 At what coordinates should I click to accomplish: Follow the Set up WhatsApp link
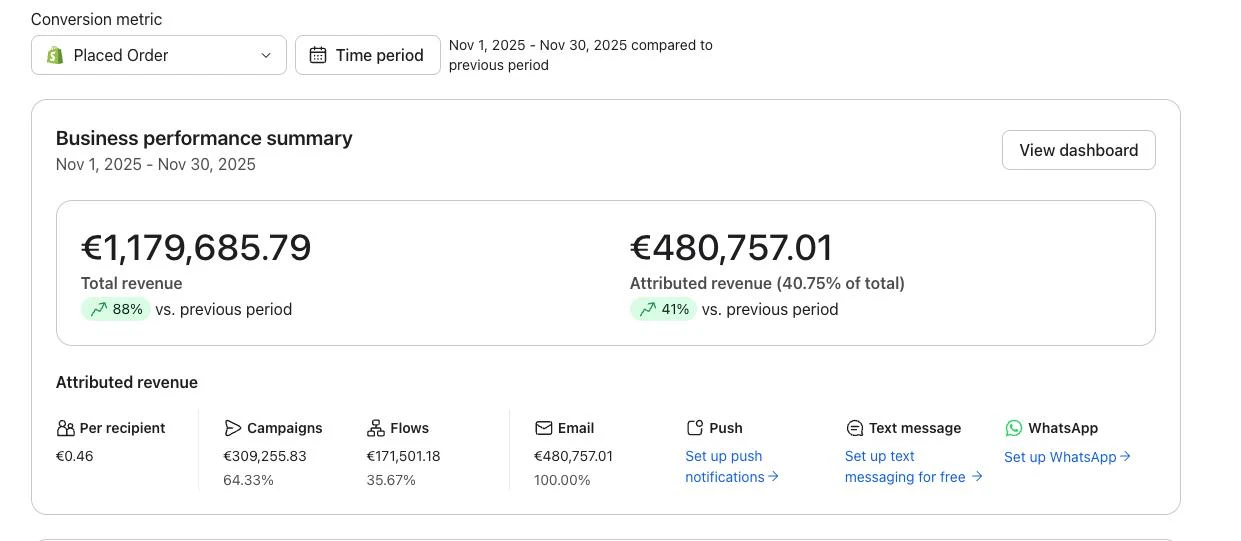1067,457
